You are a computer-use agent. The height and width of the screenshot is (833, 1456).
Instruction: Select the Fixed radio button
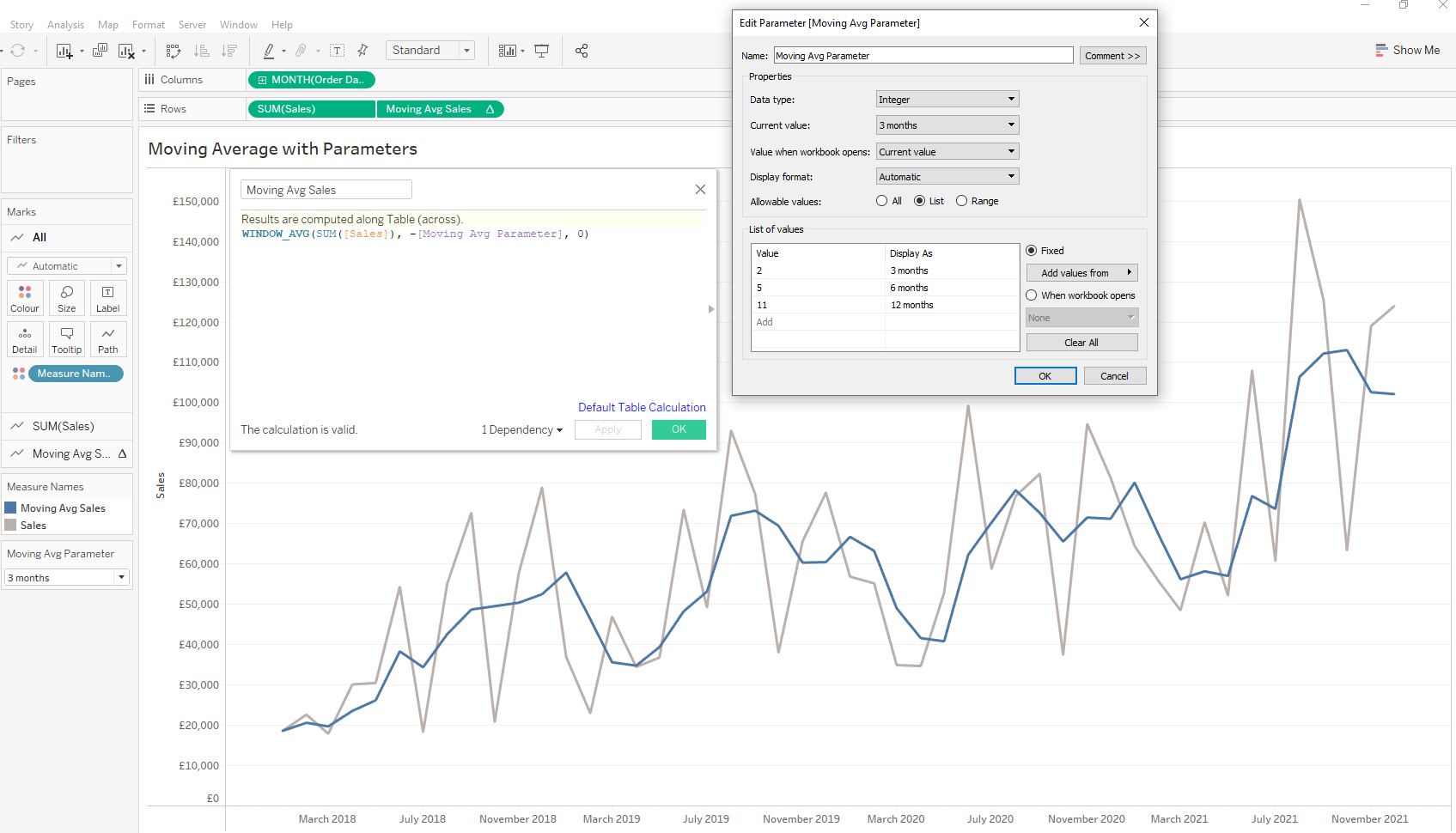1031,250
